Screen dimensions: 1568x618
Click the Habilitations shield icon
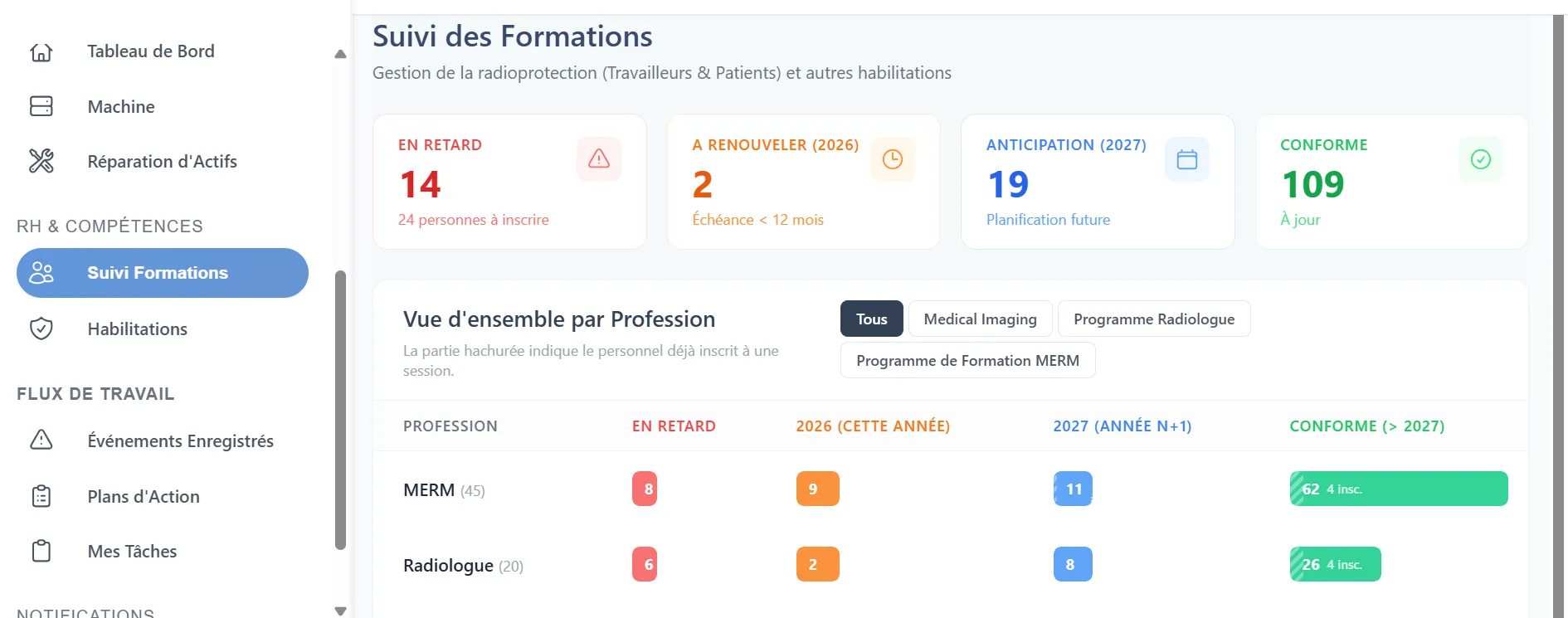[x=41, y=328]
